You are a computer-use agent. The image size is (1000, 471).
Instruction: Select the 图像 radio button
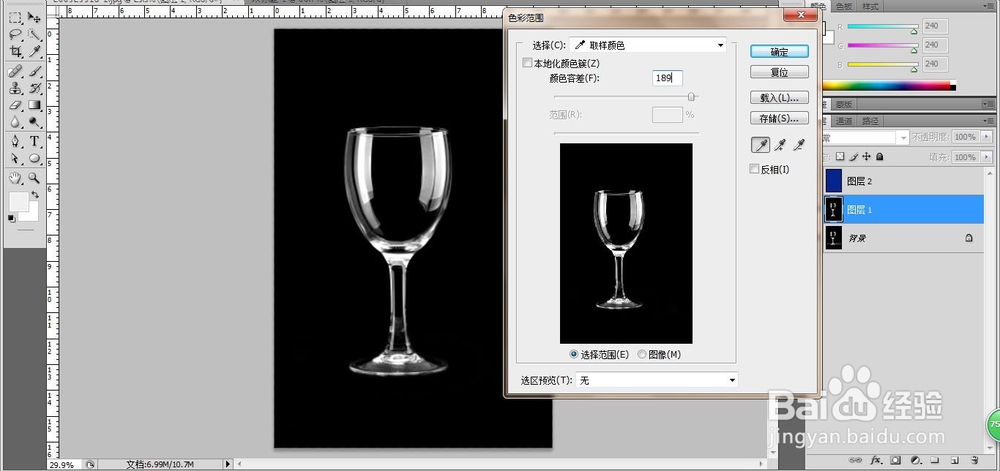point(642,354)
